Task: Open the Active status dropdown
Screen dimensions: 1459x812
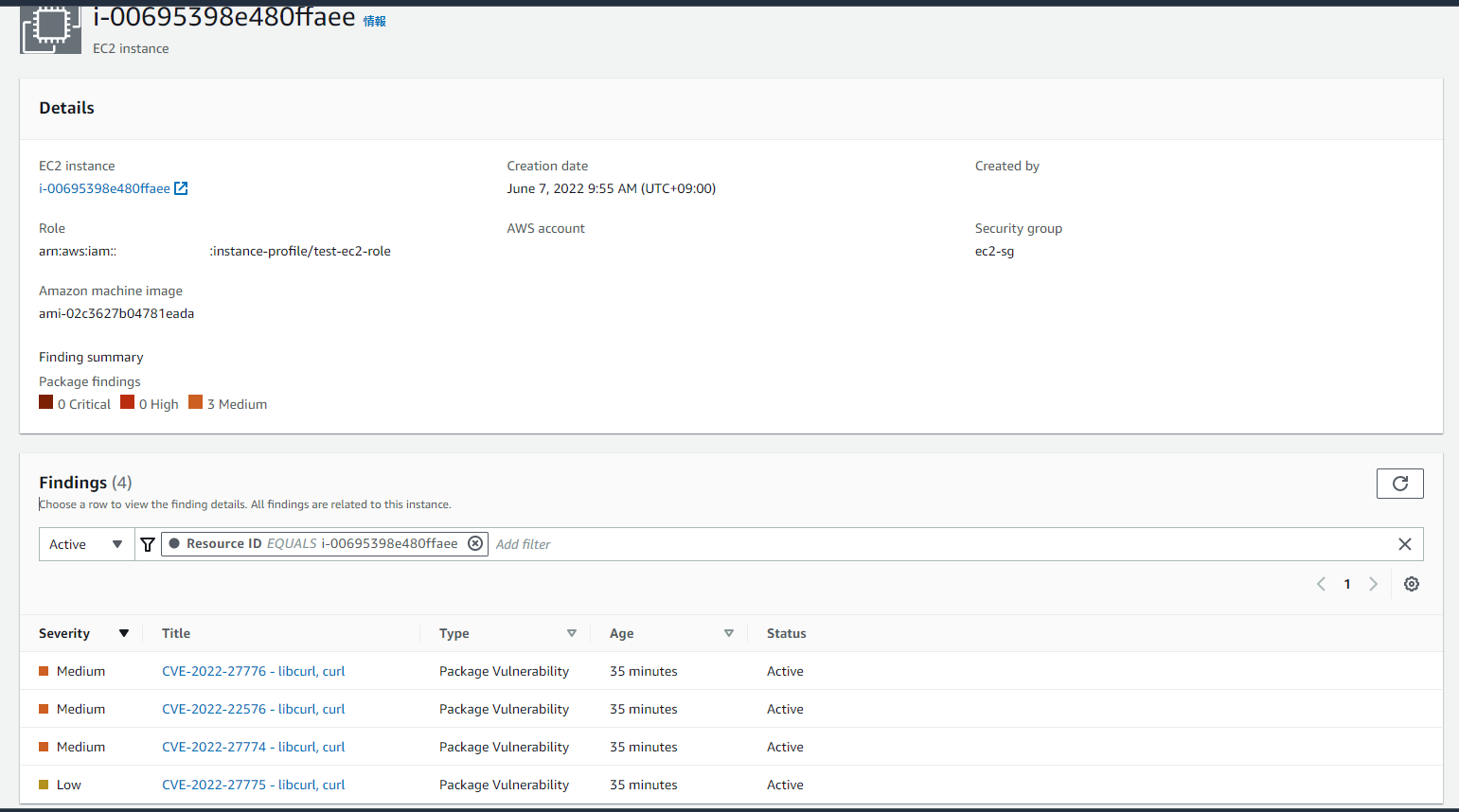Action: tap(86, 544)
